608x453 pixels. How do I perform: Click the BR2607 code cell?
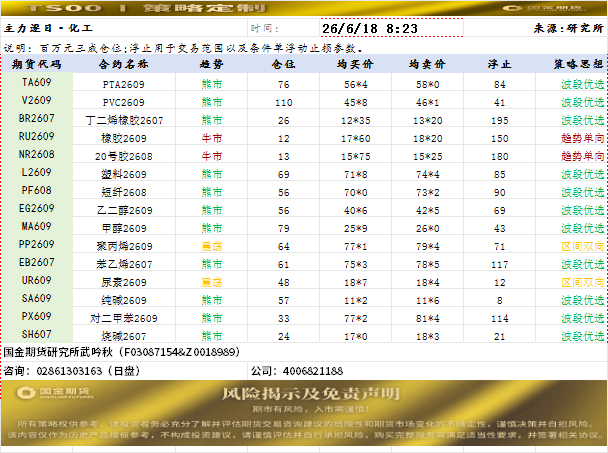(x=37, y=118)
